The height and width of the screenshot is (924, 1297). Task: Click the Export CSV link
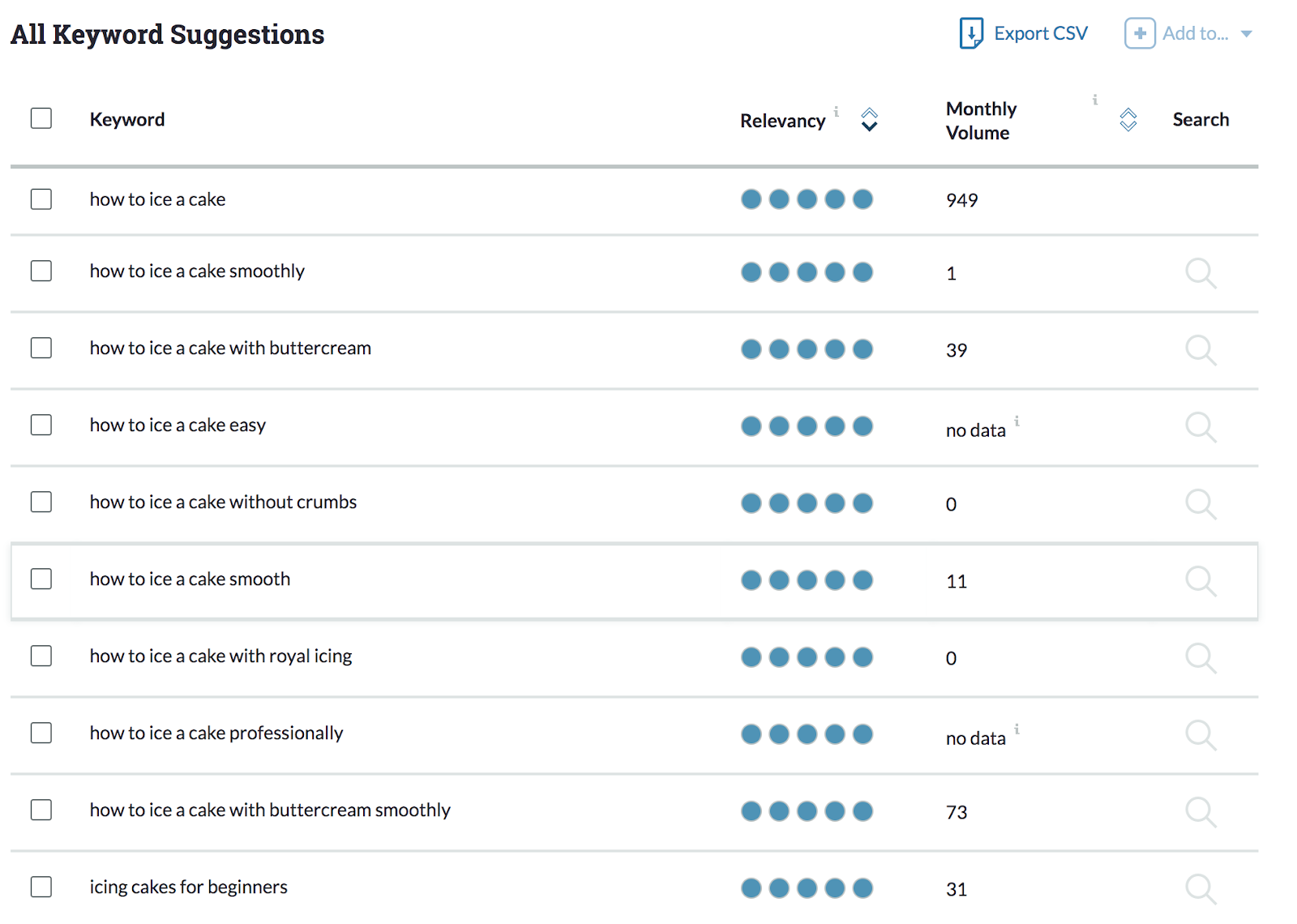click(1041, 33)
